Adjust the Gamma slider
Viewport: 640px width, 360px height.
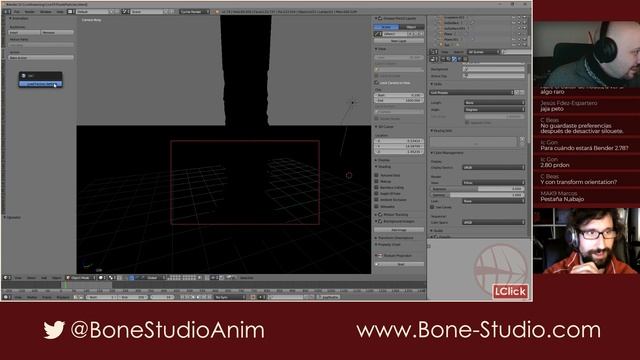click(477, 195)
